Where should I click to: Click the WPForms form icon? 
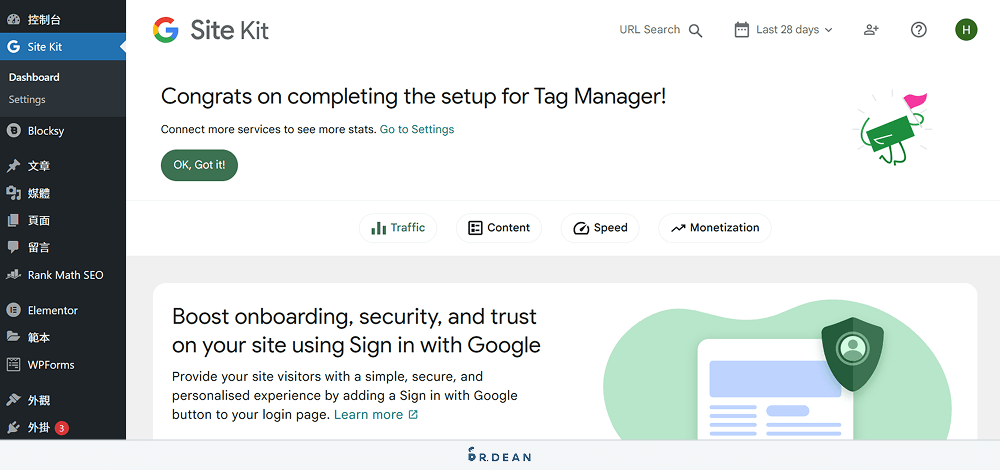pyautogui.click(x=13, y=365)
